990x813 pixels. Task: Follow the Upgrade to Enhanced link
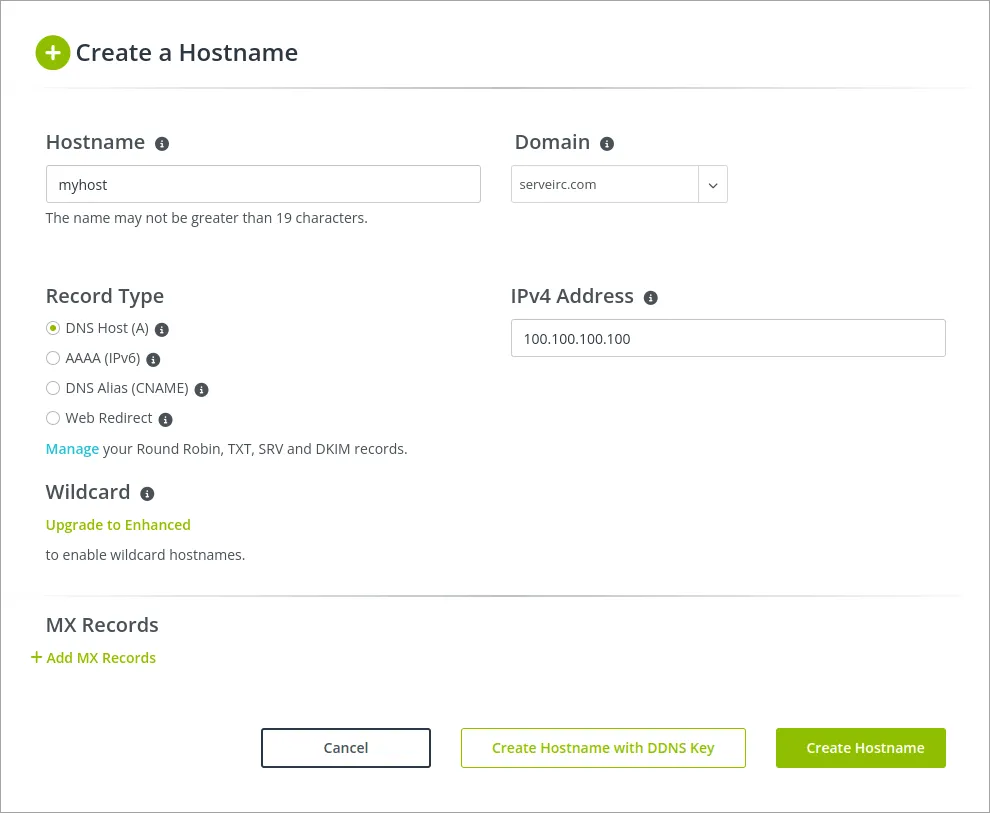coord(118,525)
